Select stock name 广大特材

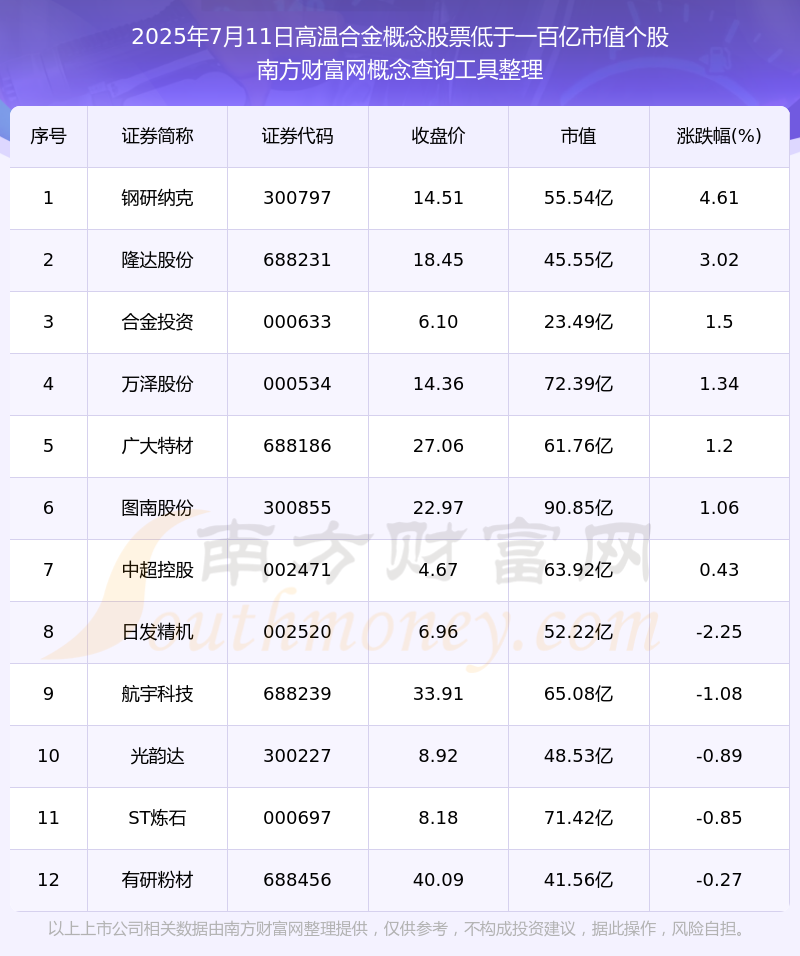coord(157,446)
